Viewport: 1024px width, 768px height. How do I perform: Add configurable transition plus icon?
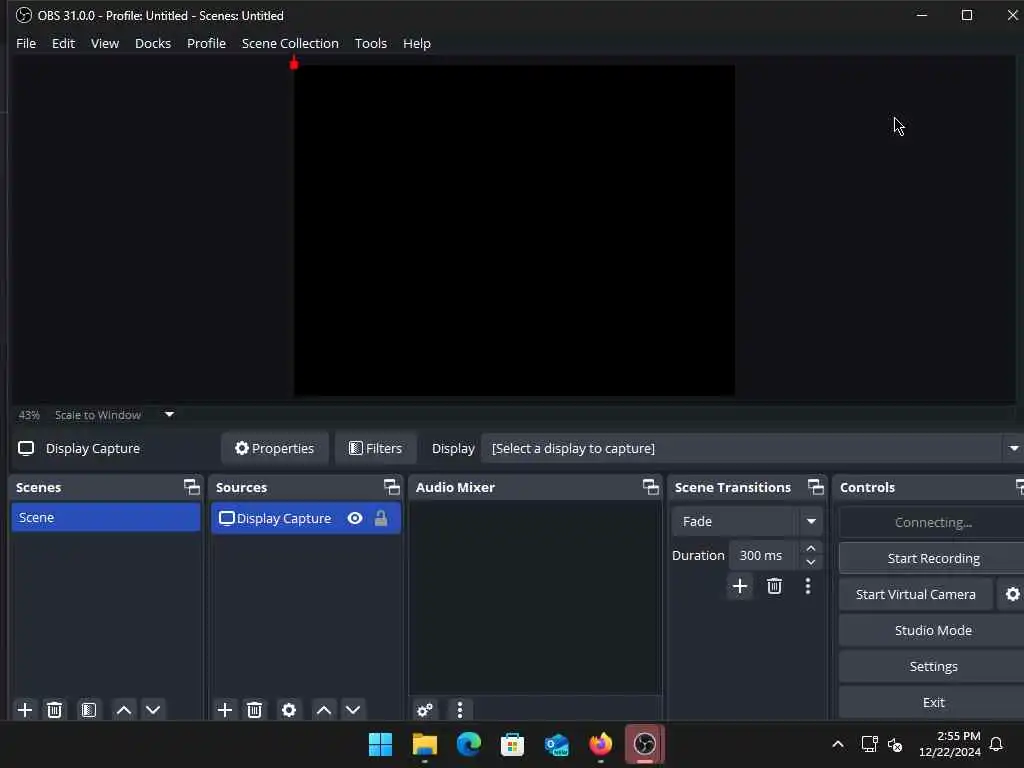740,586
